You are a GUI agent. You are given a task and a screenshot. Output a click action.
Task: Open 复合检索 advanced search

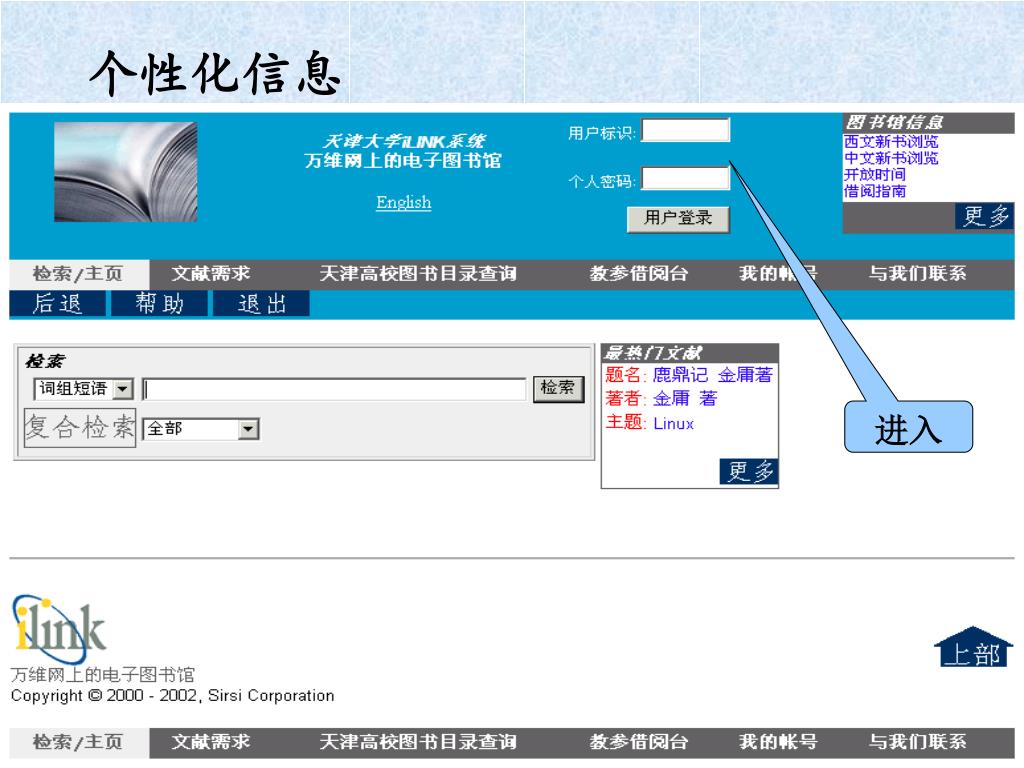(x=80, y=428)
